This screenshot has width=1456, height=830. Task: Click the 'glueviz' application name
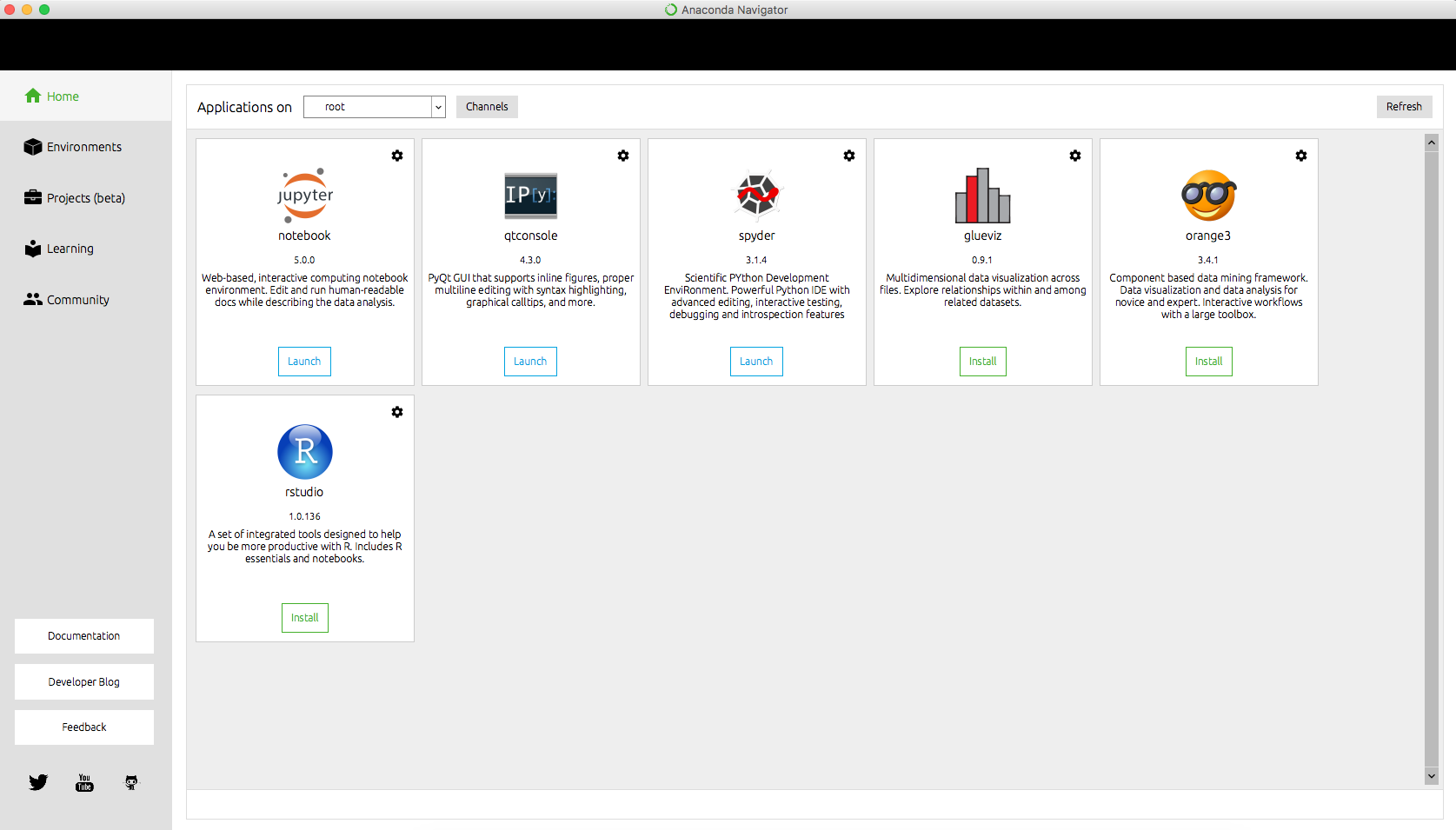[983, 236]
